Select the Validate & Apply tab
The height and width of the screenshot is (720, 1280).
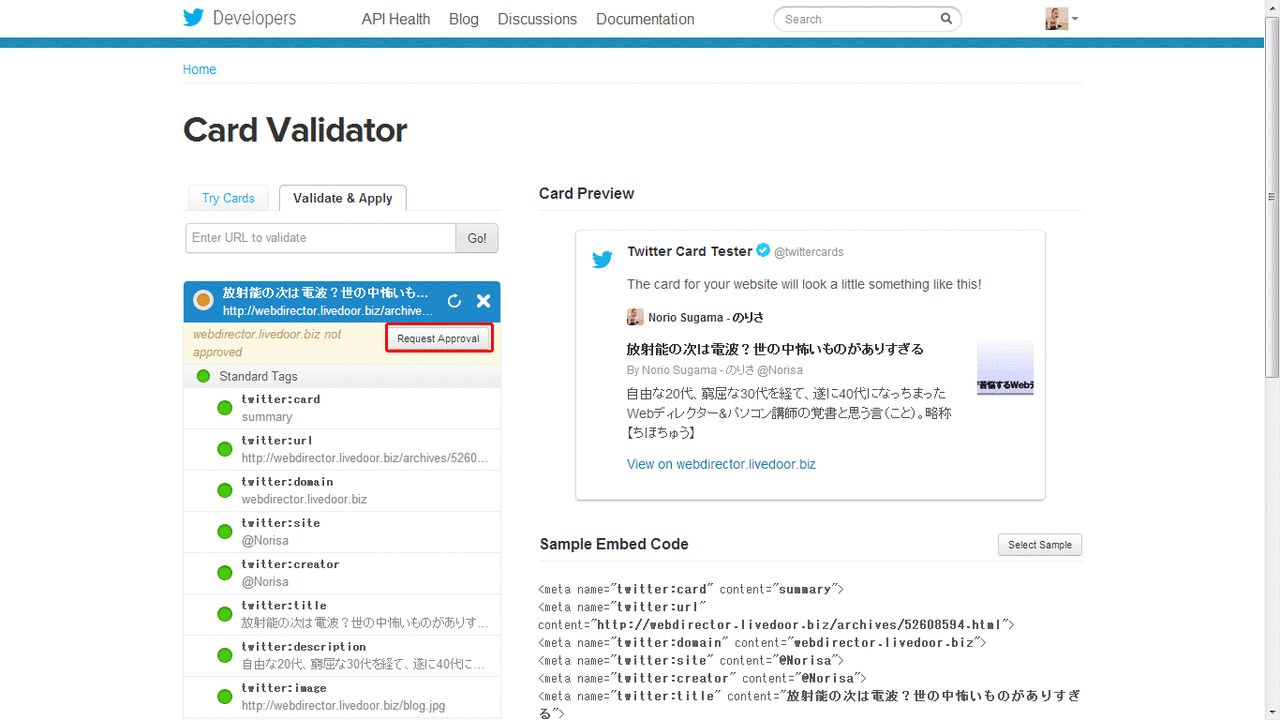pyautogui.click(x=343, y=198)
